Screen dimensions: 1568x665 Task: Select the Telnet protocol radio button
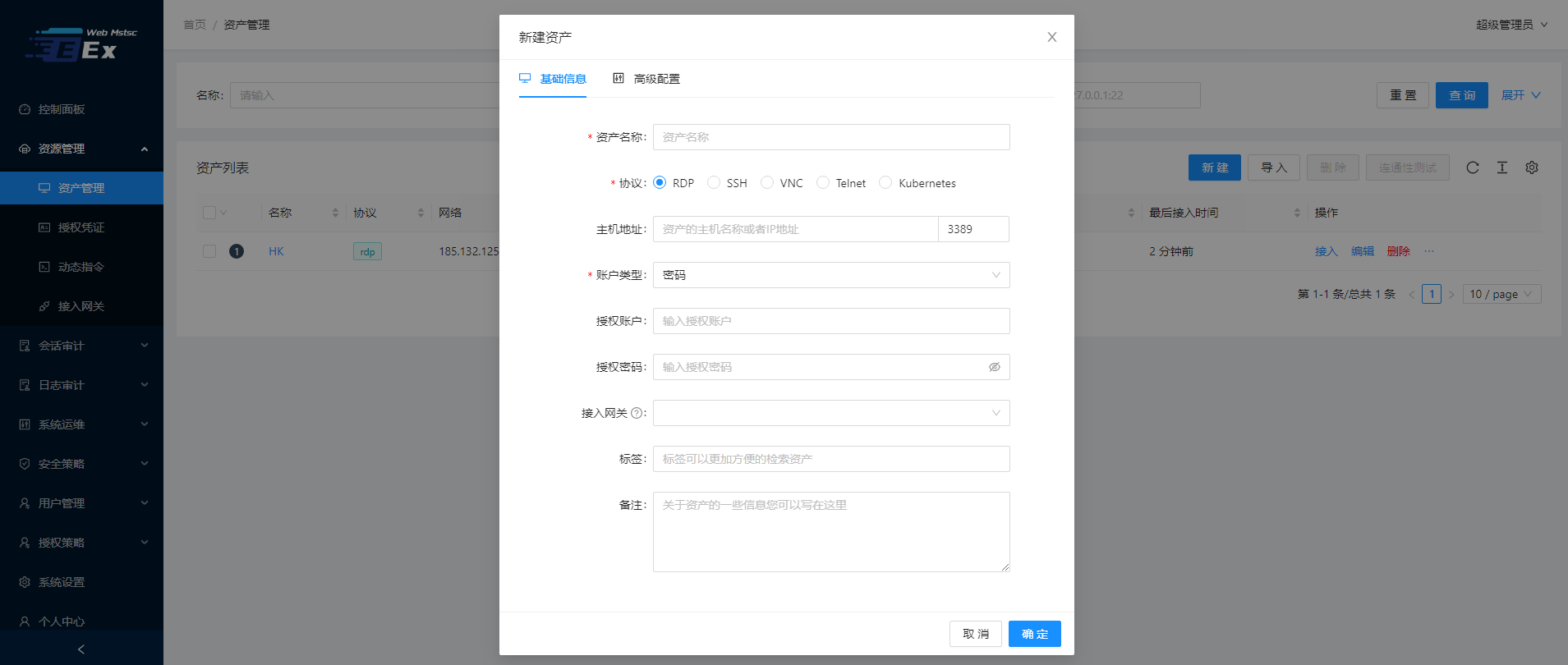pos(823,182)
